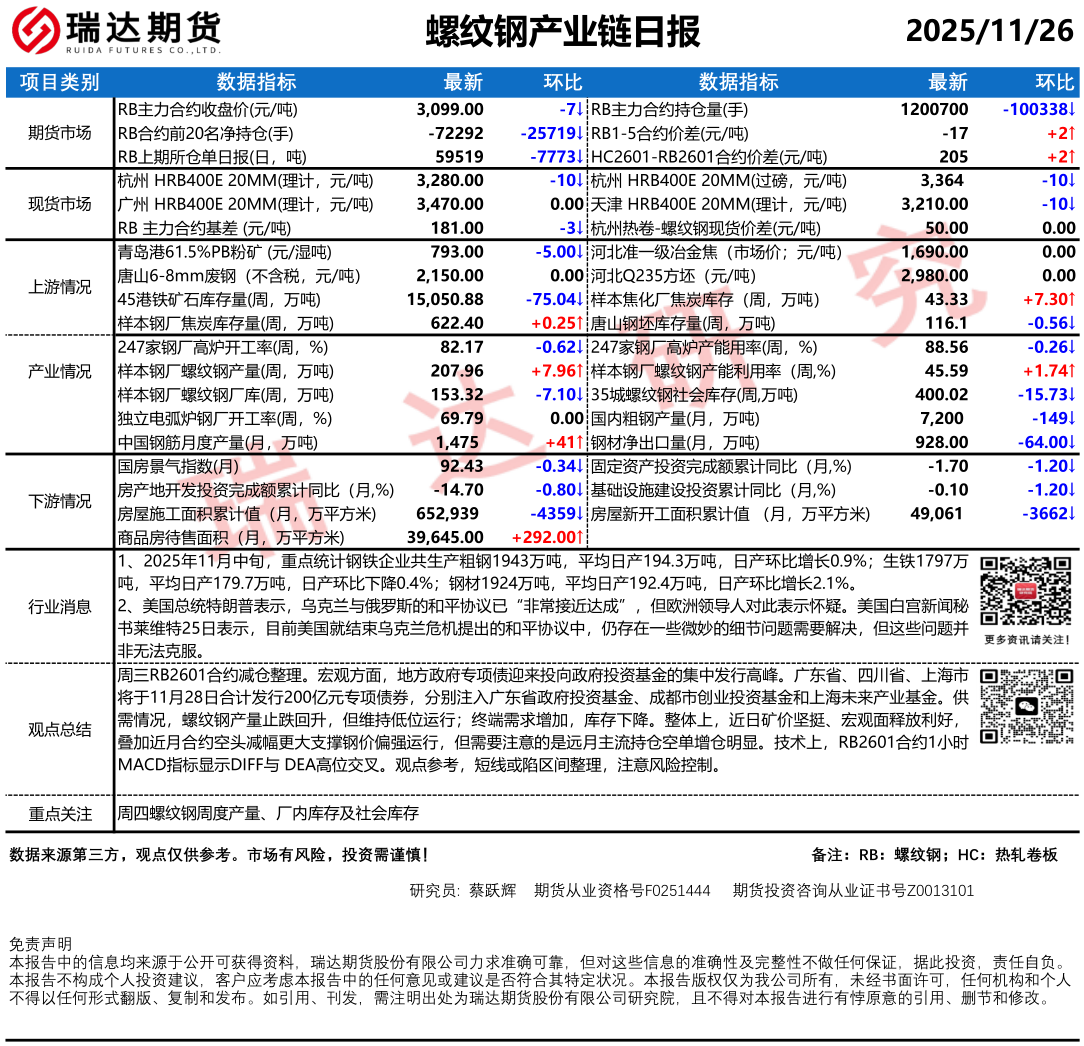This screenshot has width=1084, height=1046.
Task: Click the 重点关注 row label
Action: (59, 814)
